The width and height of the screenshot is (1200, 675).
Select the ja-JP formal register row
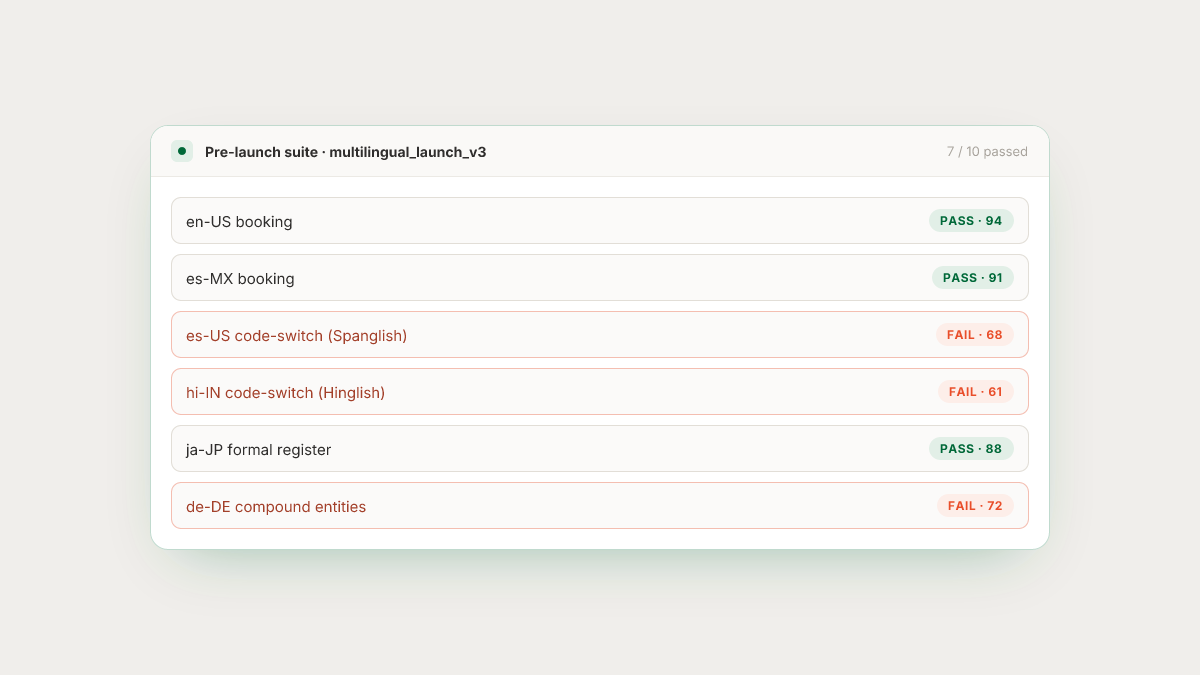[x=600, y=449]
